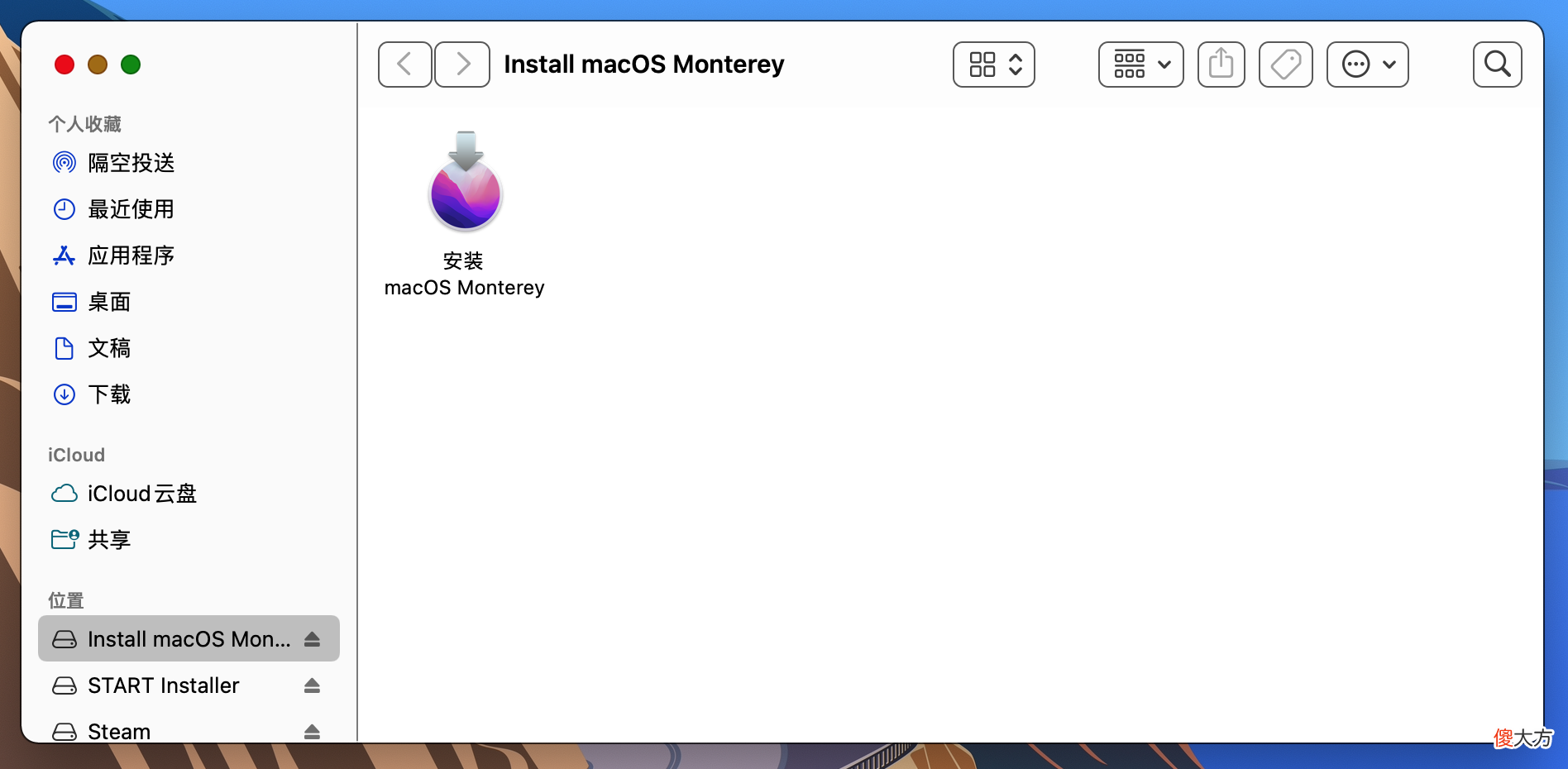Screen dimensions: 1568x769
Task: Select the Steam volume in sidebar
Action: coord(189,731)
